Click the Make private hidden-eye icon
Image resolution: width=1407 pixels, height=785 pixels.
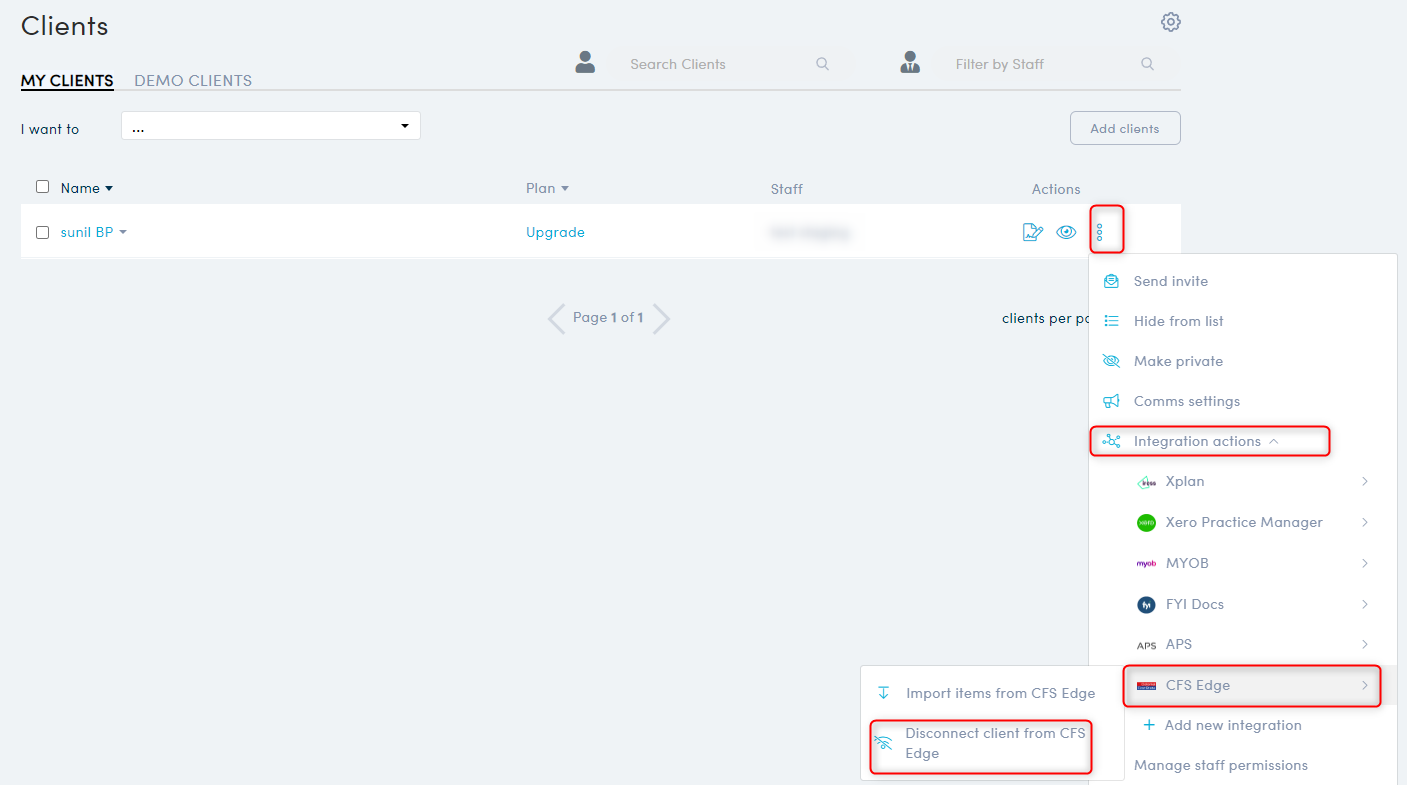[x=1111, y=361]
